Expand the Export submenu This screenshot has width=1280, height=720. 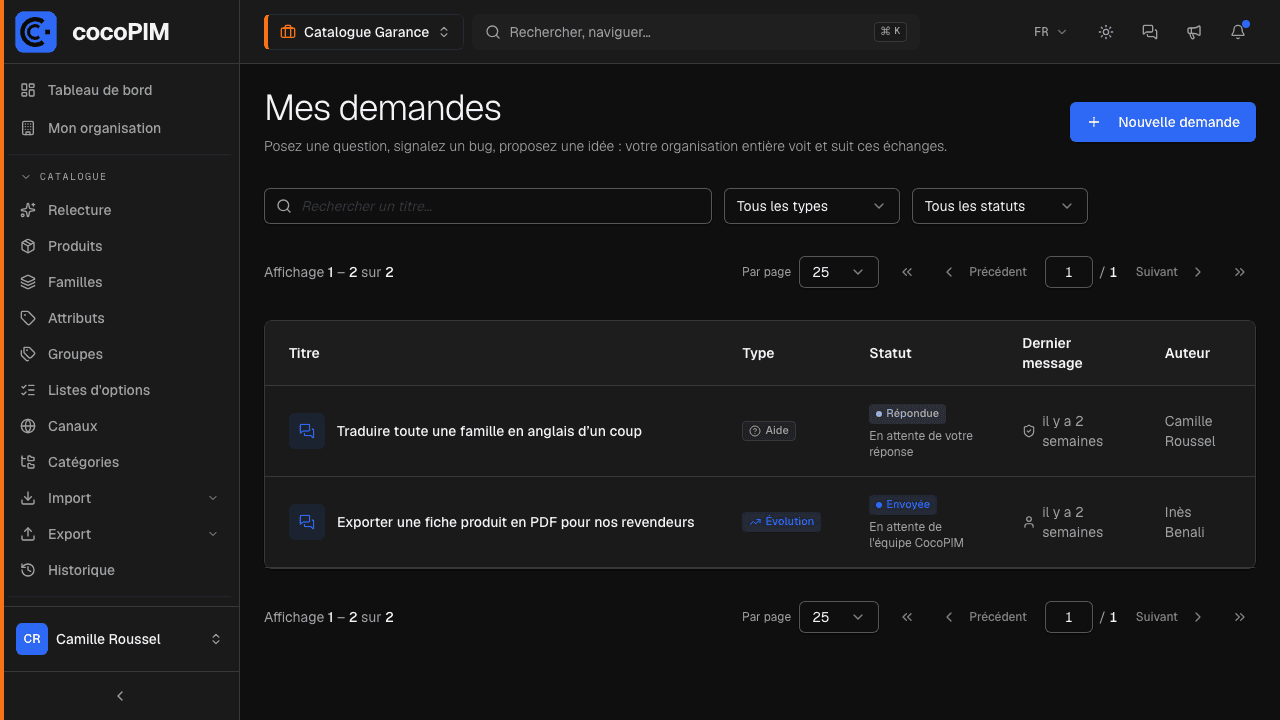pos(120,534)
